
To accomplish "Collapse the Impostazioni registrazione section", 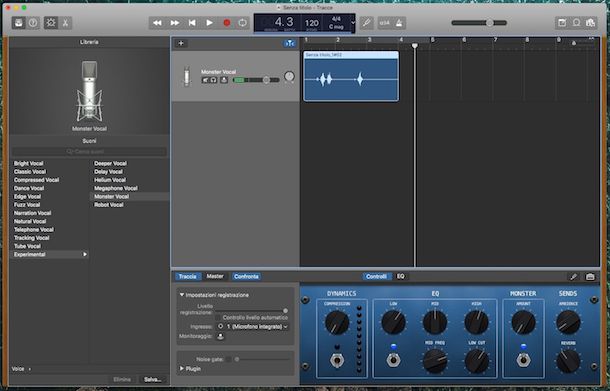I will [x=182, y=295].
